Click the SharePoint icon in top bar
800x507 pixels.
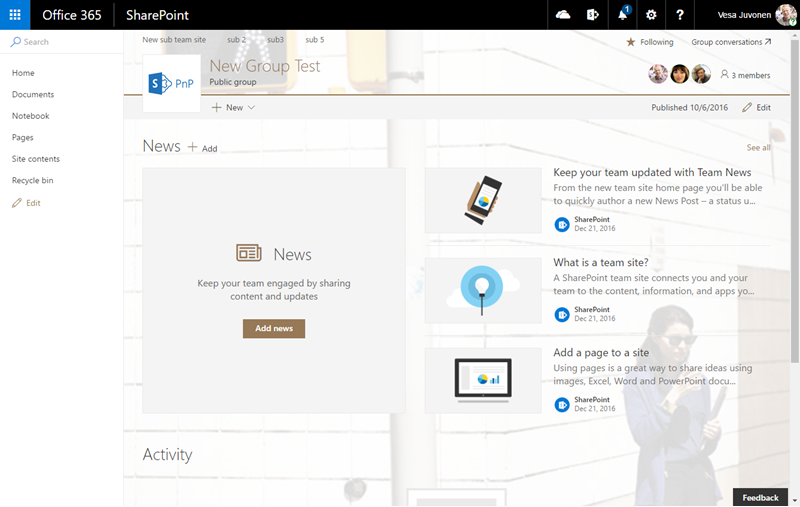592,15
